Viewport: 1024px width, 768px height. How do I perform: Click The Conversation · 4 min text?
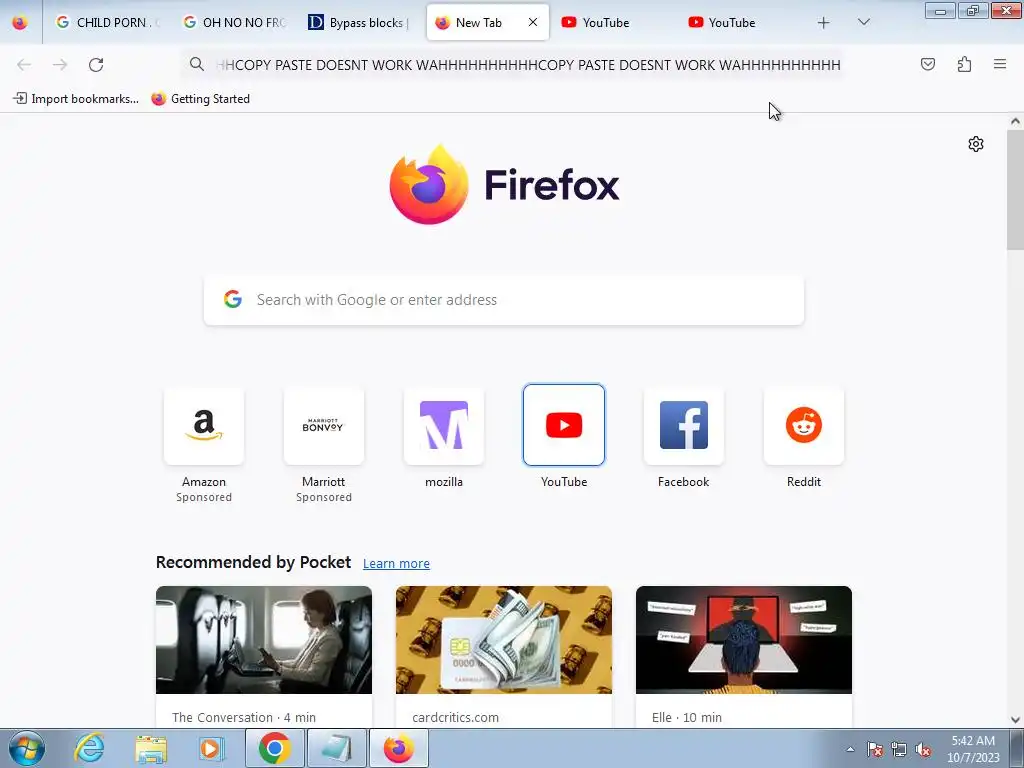pos(244,717)
